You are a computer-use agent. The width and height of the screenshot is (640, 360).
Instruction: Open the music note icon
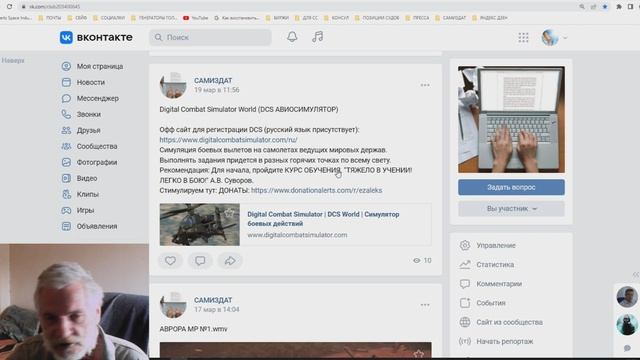click(318, 37)
